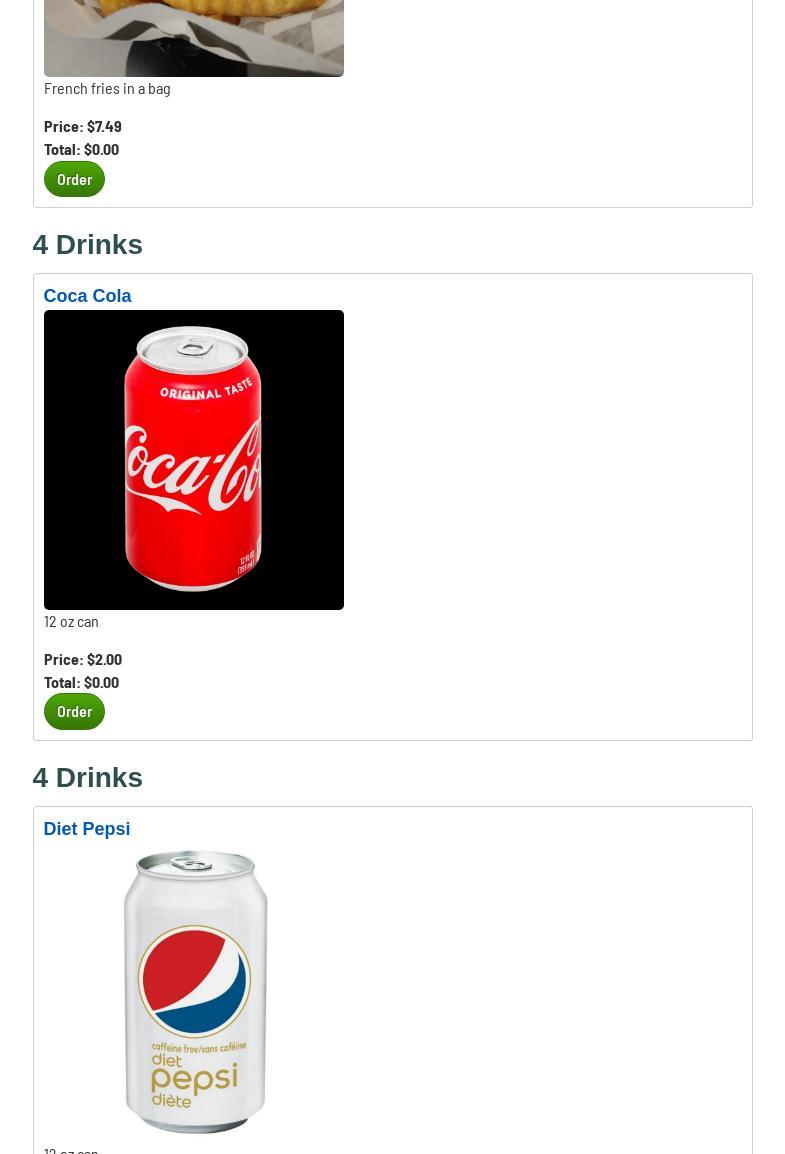Open the Coca Cola product link
This screenshot has width=785, height=1154.
click(x=87, y=296)
